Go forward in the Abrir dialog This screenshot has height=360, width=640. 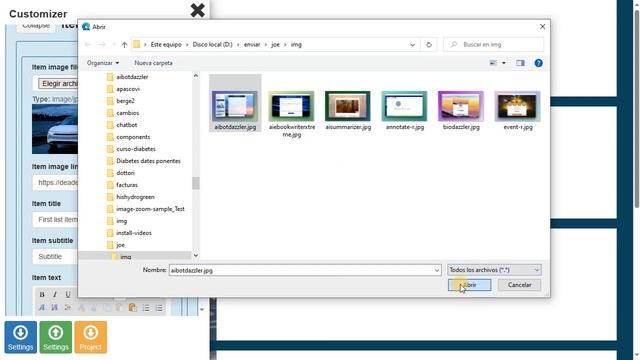(x=102, y=44)
